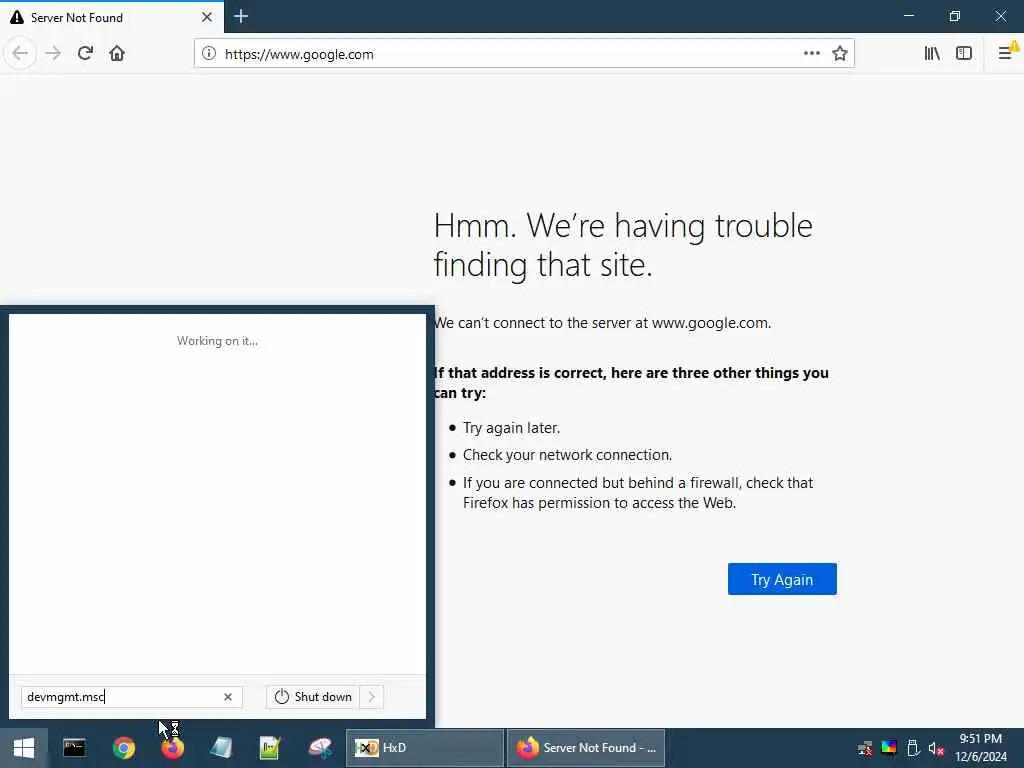Click the Shut down button
The width and height of the screenshot is (1024, 768).
point(313,697)
